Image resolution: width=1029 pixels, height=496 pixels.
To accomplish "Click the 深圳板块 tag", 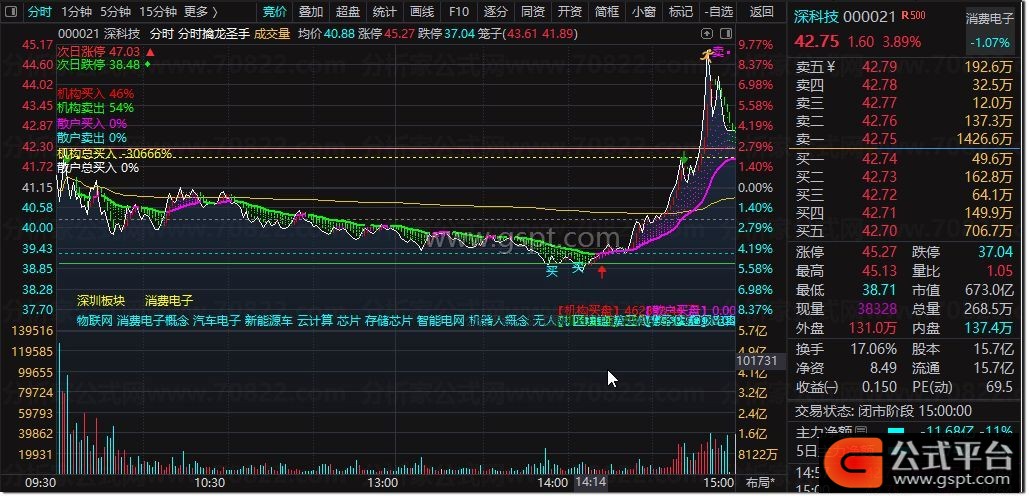I will click(x=101, y=301).
